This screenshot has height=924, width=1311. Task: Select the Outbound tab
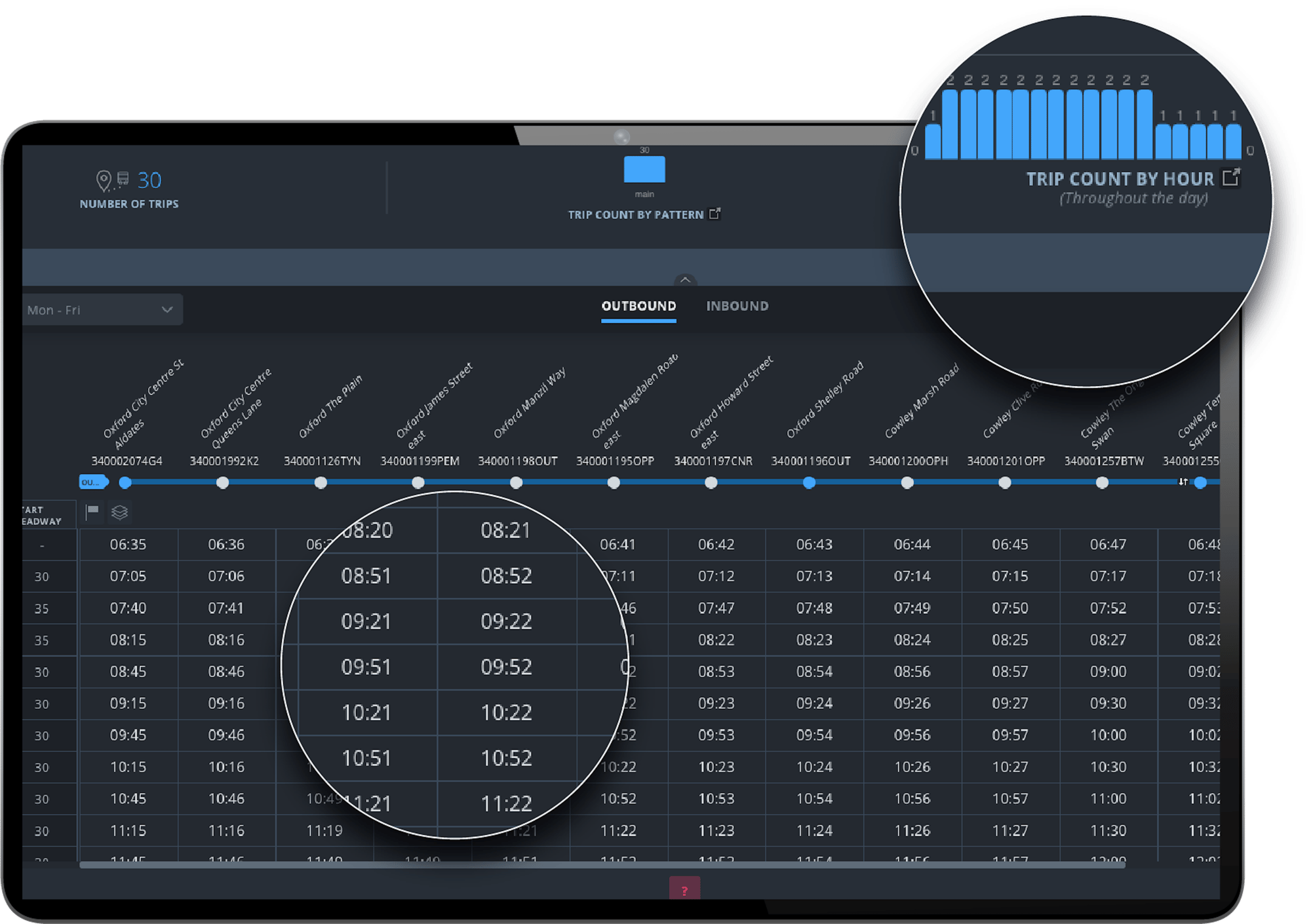[x=638, y=306]
